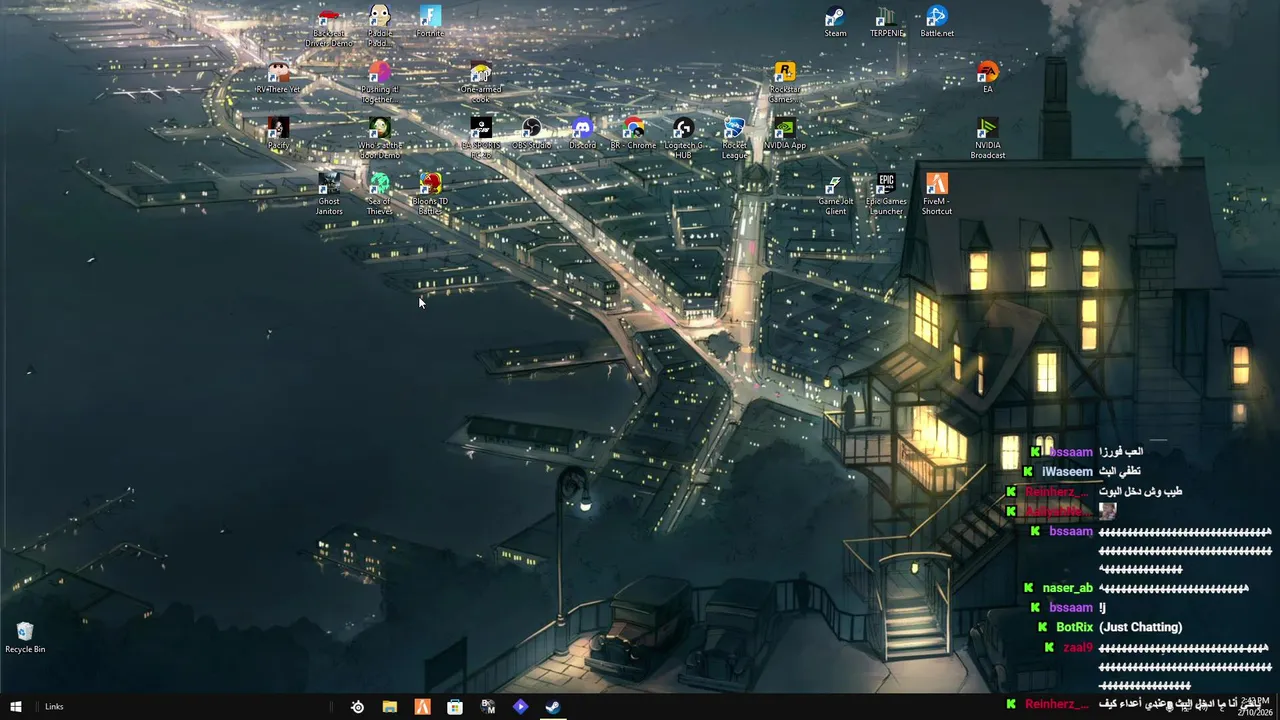
Task: Click the Links toolbar label in taskbar
Action: coord(54,707)
